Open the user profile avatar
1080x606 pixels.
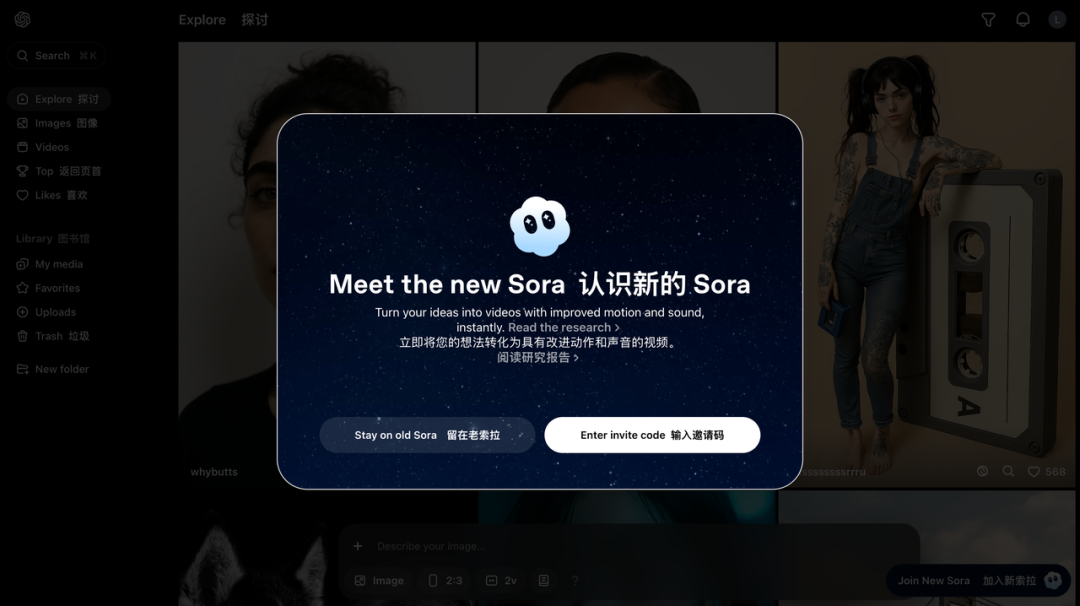pos(1057,20)
